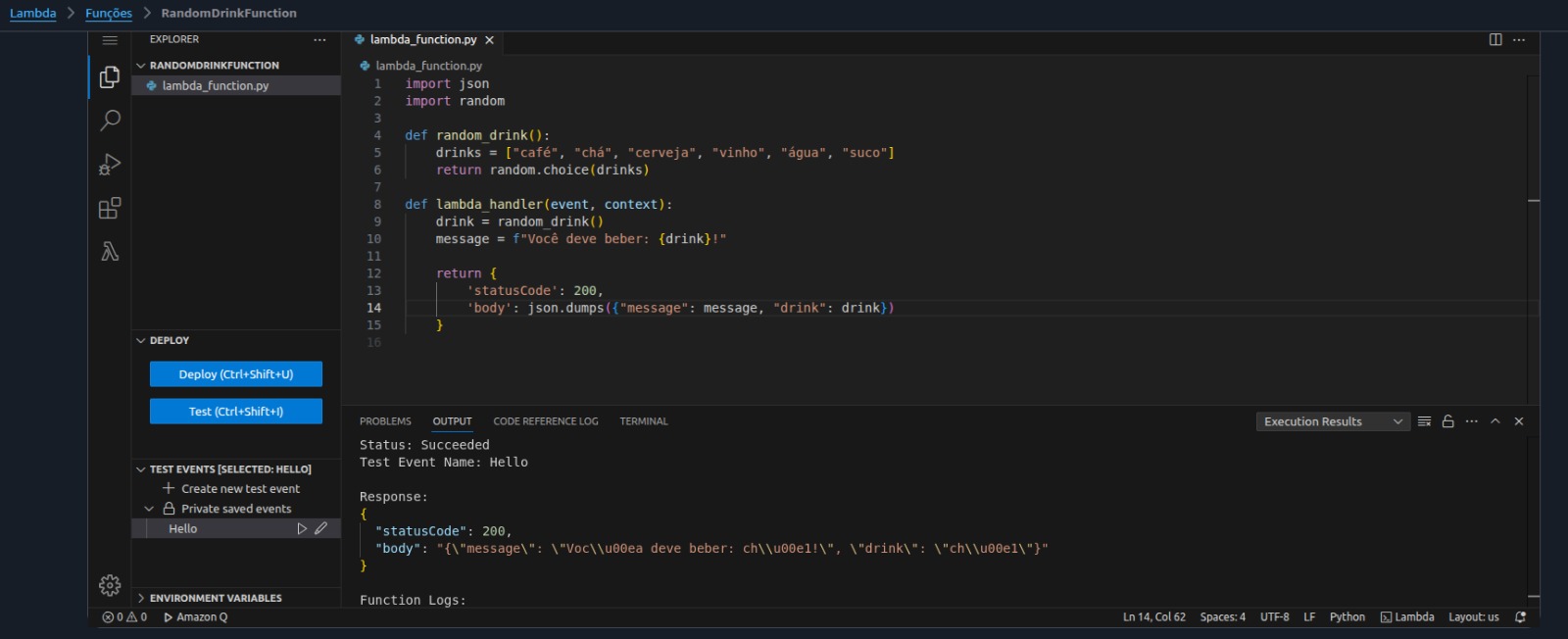This screenshot has height=639, width=1568.
Task: Expand the Environment Variables section
Action: 215,598
